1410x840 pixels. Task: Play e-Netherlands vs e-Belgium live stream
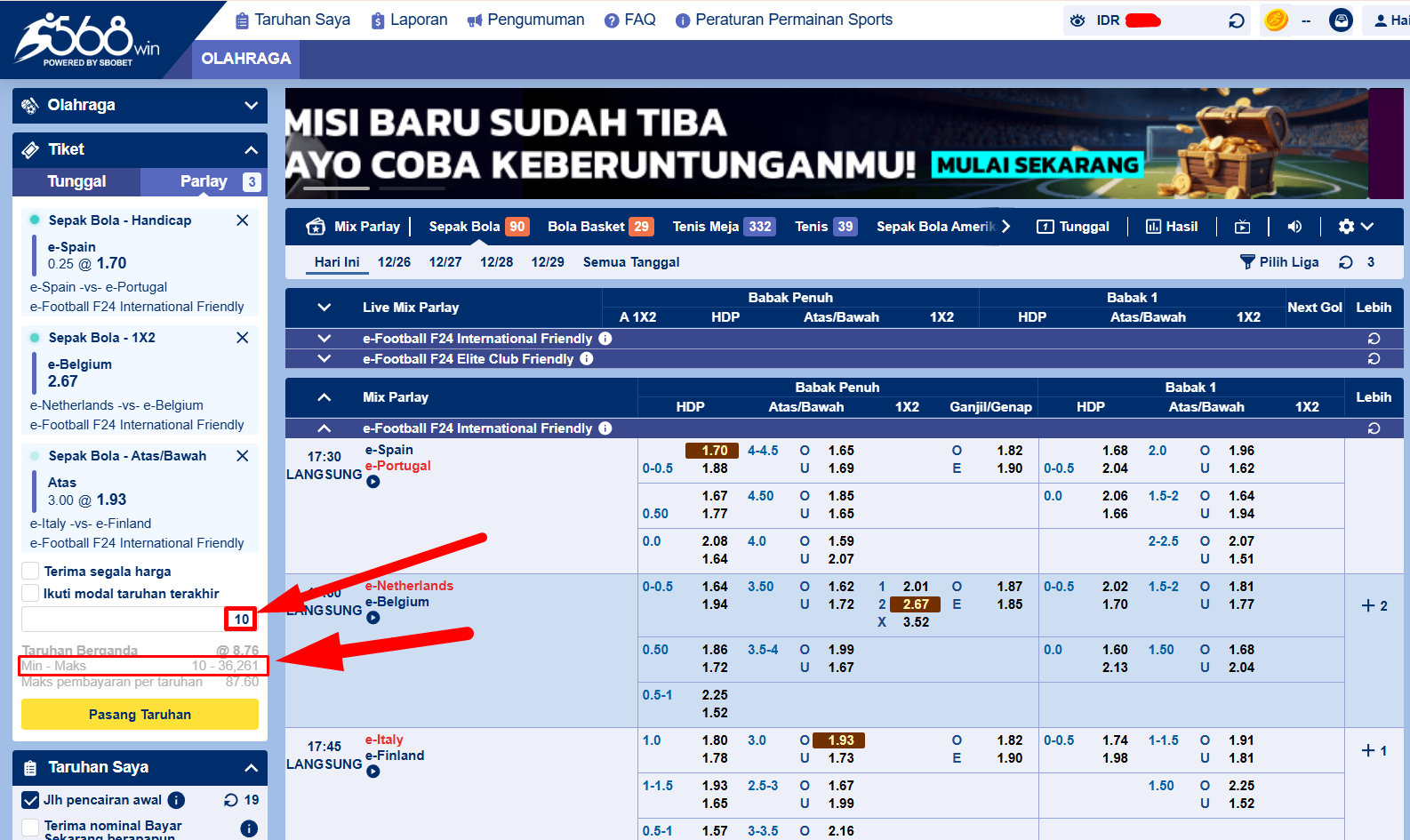click(373, 618)
